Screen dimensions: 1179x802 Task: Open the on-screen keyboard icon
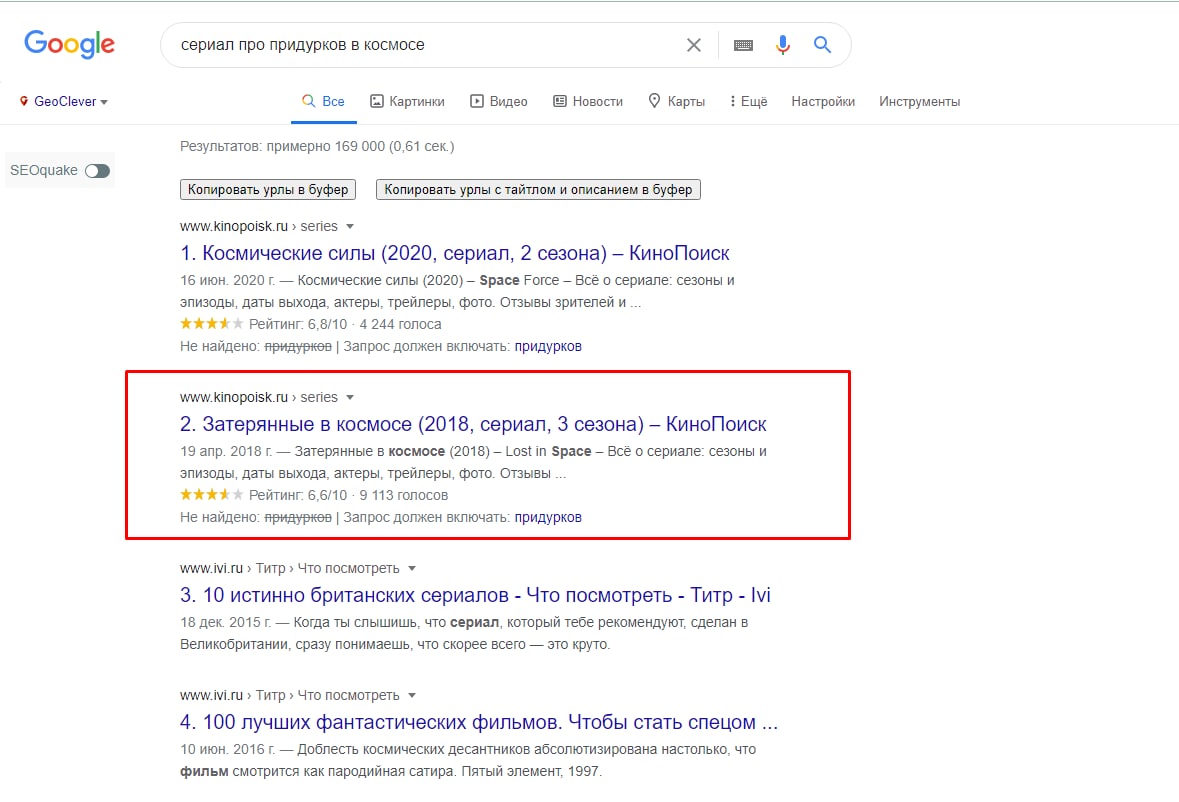click(743, 45)
